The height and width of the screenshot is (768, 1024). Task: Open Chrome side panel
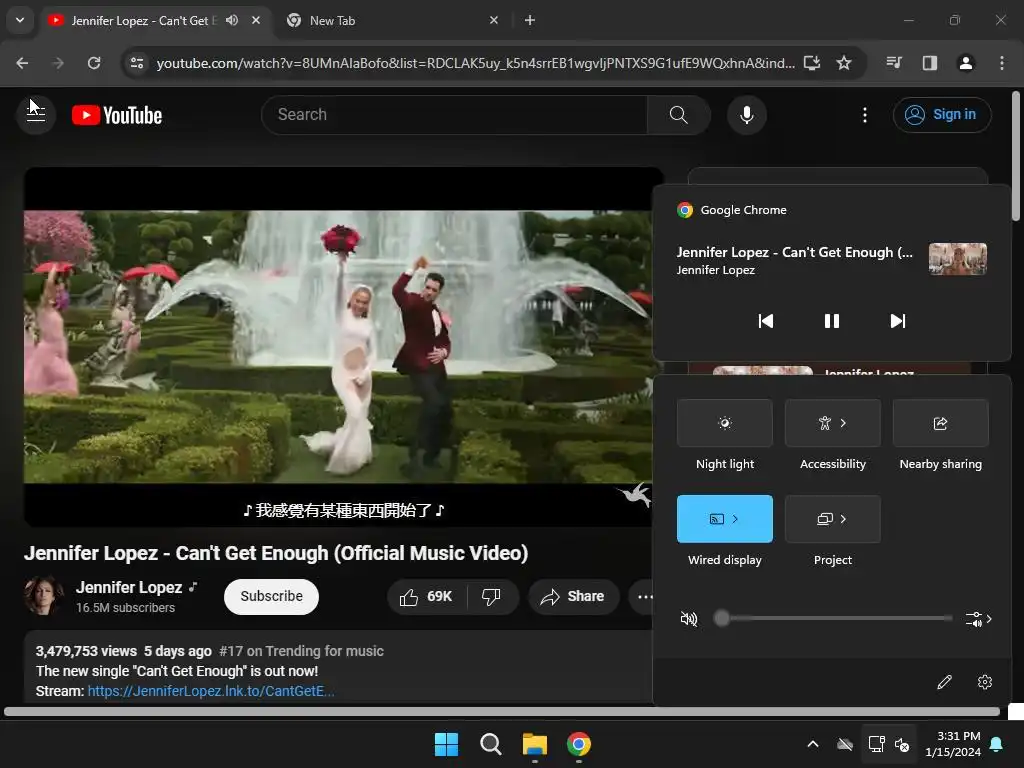[930, 63]
